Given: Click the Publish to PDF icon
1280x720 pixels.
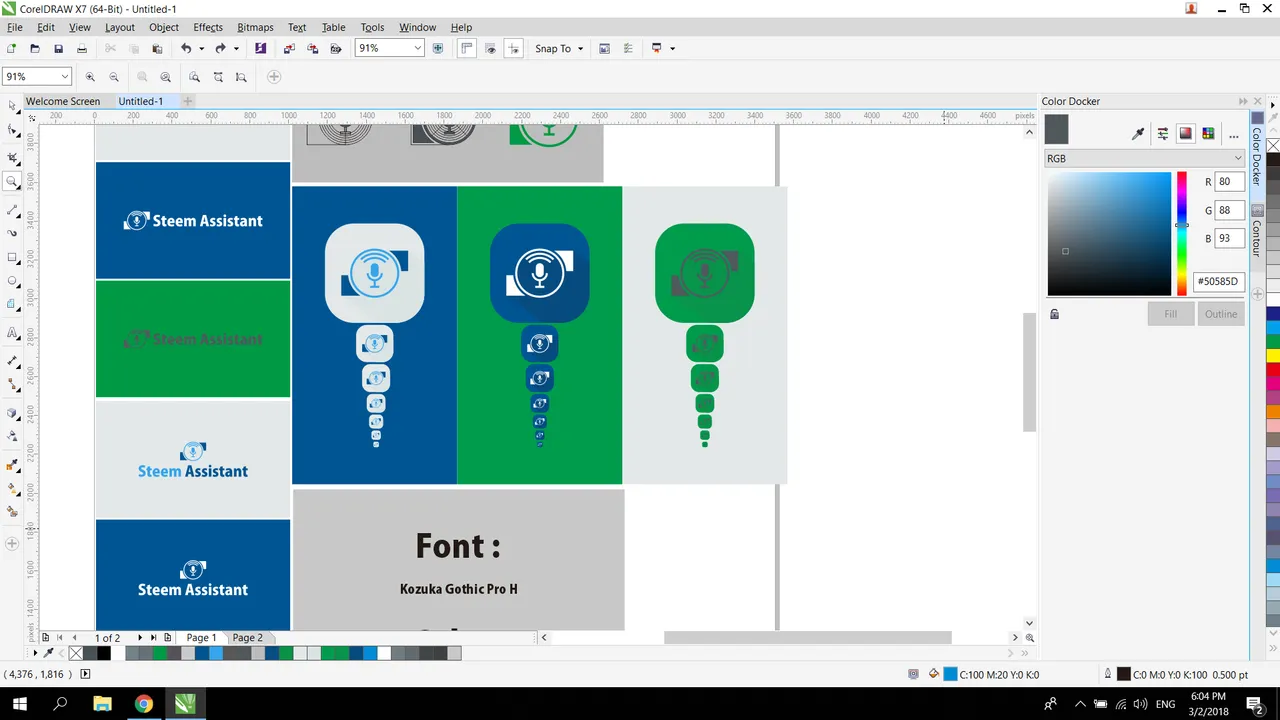Looking at the screenshot, I should [x=336, y=48].
